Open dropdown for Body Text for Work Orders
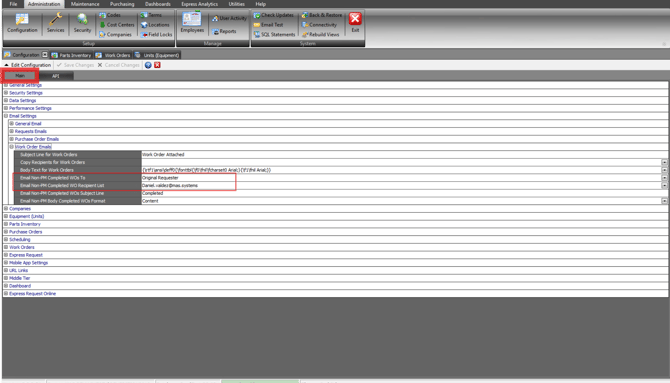This screenshot has height=383, width=670. [664, 170]
